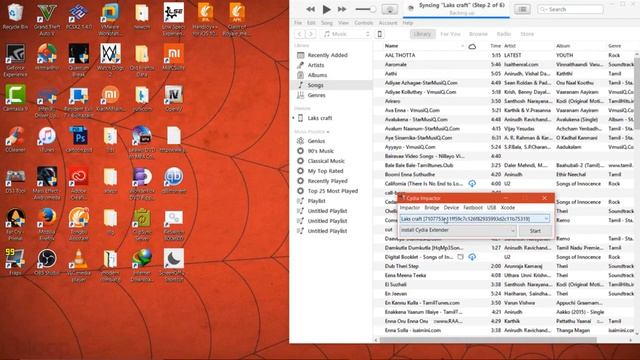This screenshot has height=360, width=640.
Task: Download Digital Booklet from iCloud
Action: point(472,257)
